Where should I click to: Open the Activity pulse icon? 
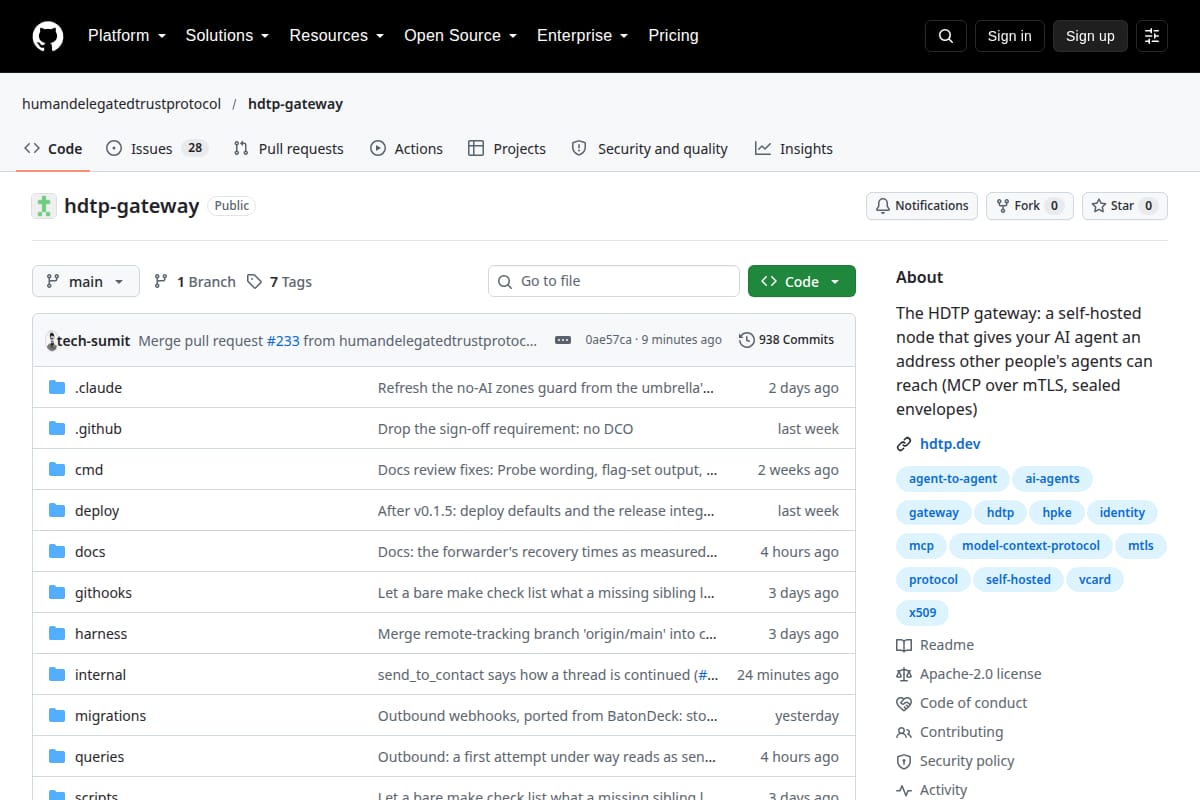click(904, 791)
